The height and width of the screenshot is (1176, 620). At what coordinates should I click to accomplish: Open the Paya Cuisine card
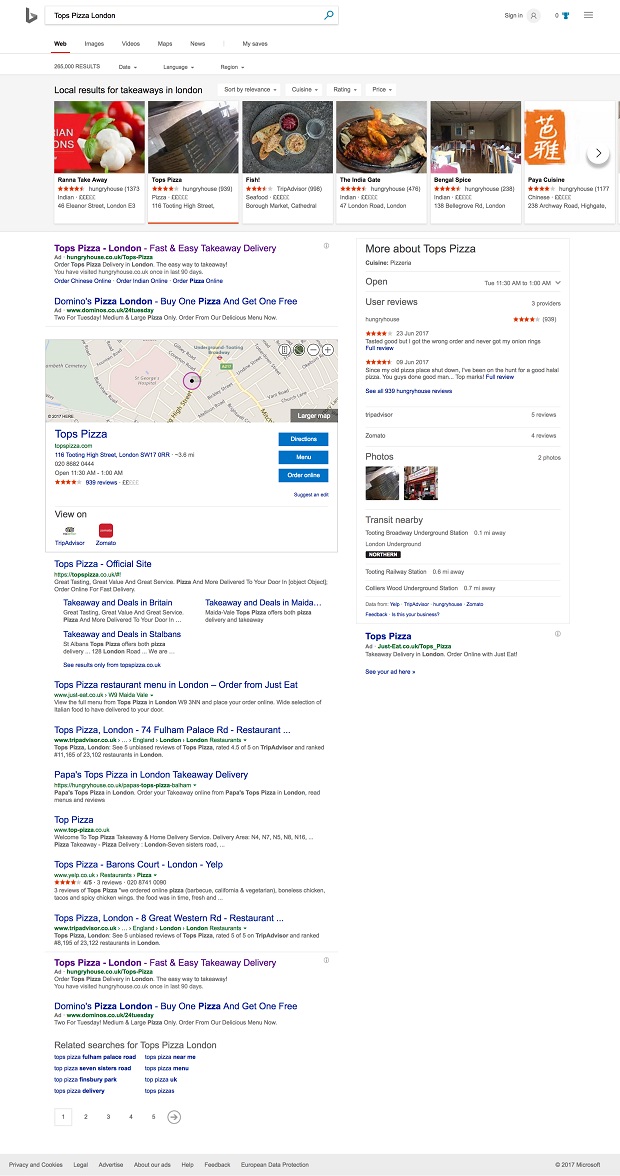570,161
